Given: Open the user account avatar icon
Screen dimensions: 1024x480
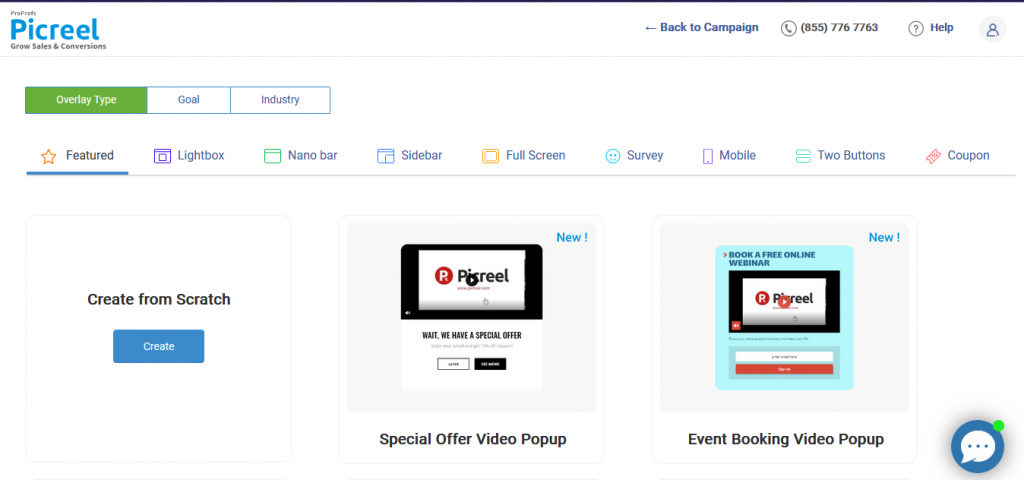Looking at the screenshot, I should (x=992, y=29).
